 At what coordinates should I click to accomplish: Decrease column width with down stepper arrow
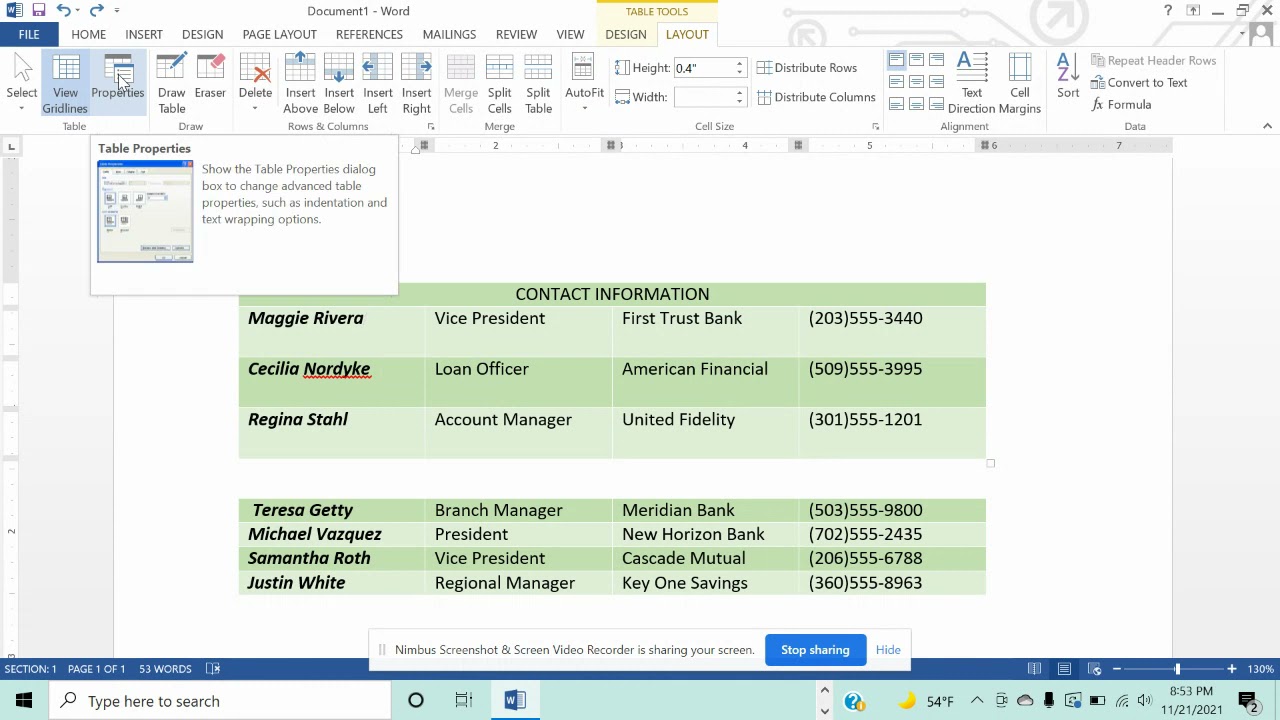pos(740,101)
